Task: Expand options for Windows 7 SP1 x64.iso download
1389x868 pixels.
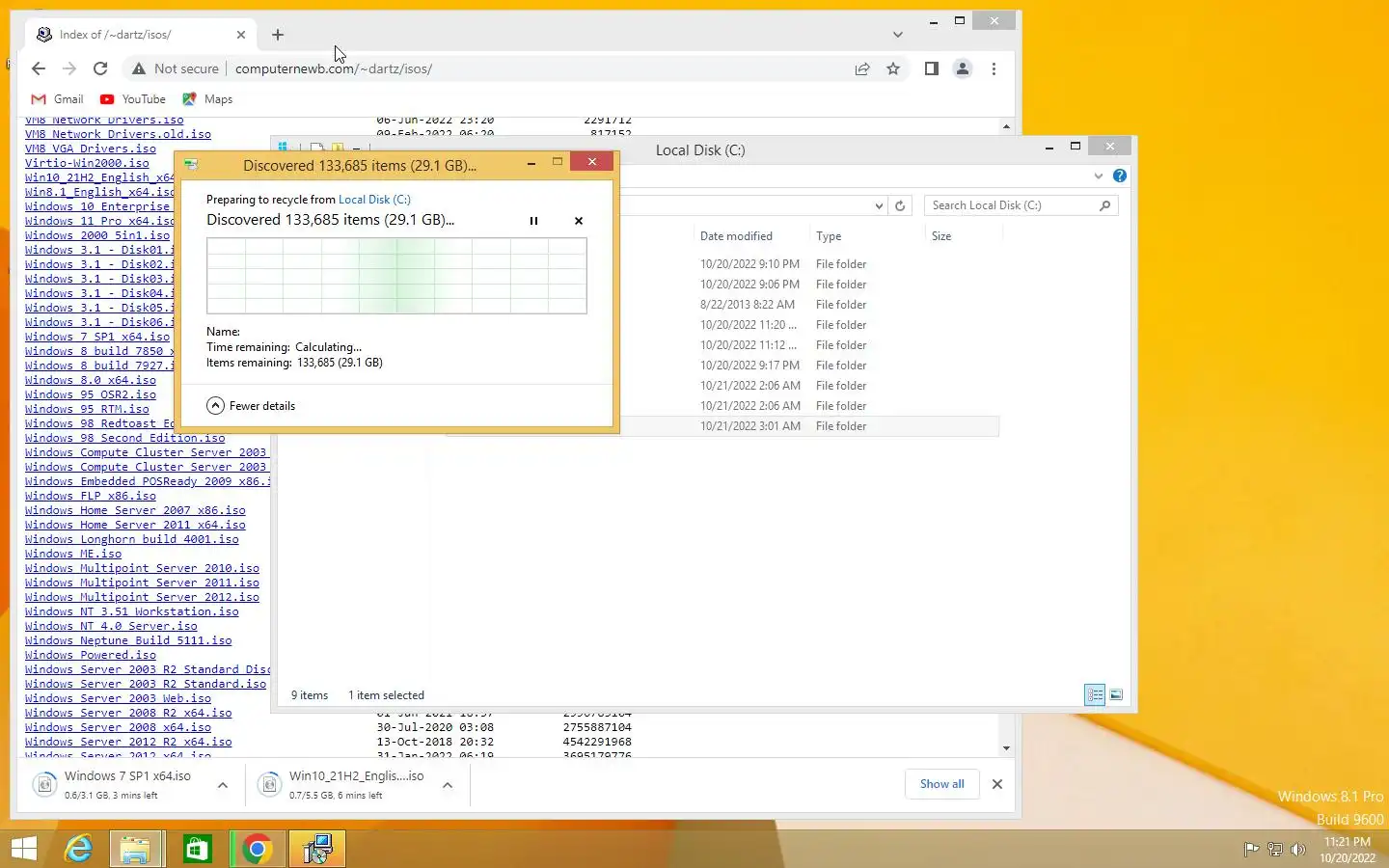Action: 223,785
